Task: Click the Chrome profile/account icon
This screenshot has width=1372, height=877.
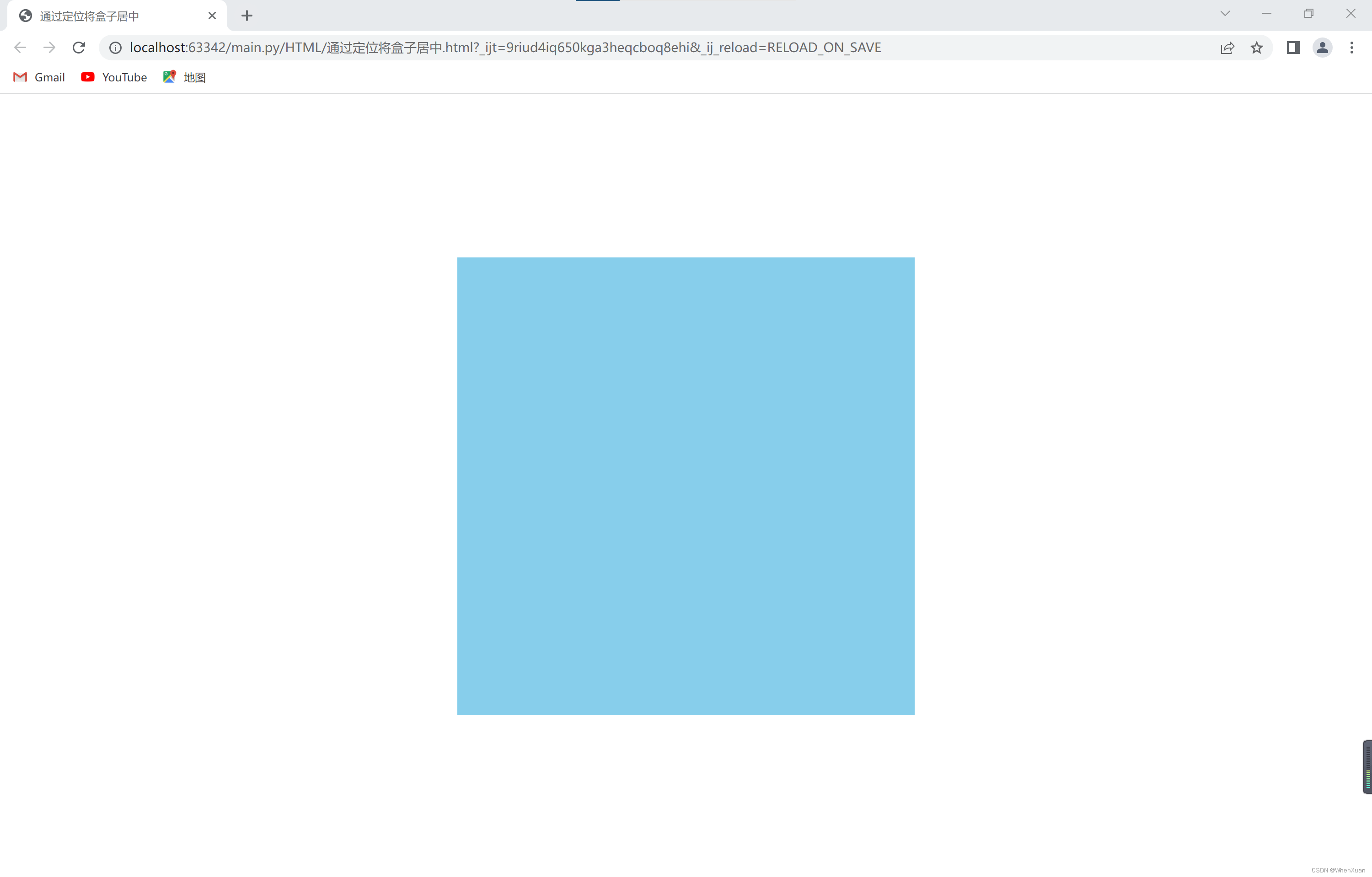Action: pyautogui.click(x=1323, y=47)
